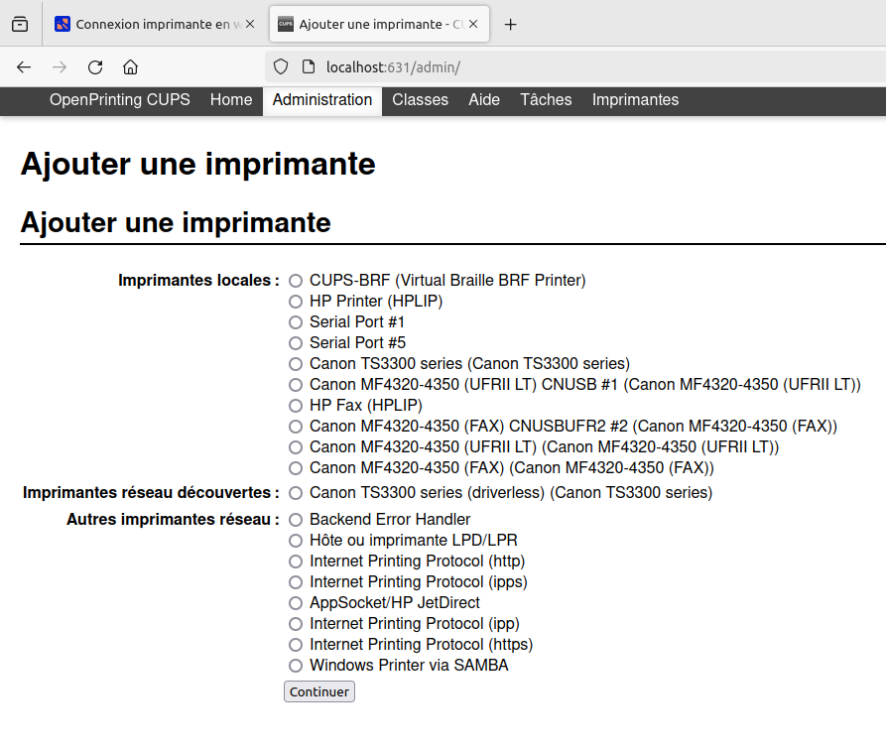
Task: Click the browser back arrow
Action: click(24, 67)
